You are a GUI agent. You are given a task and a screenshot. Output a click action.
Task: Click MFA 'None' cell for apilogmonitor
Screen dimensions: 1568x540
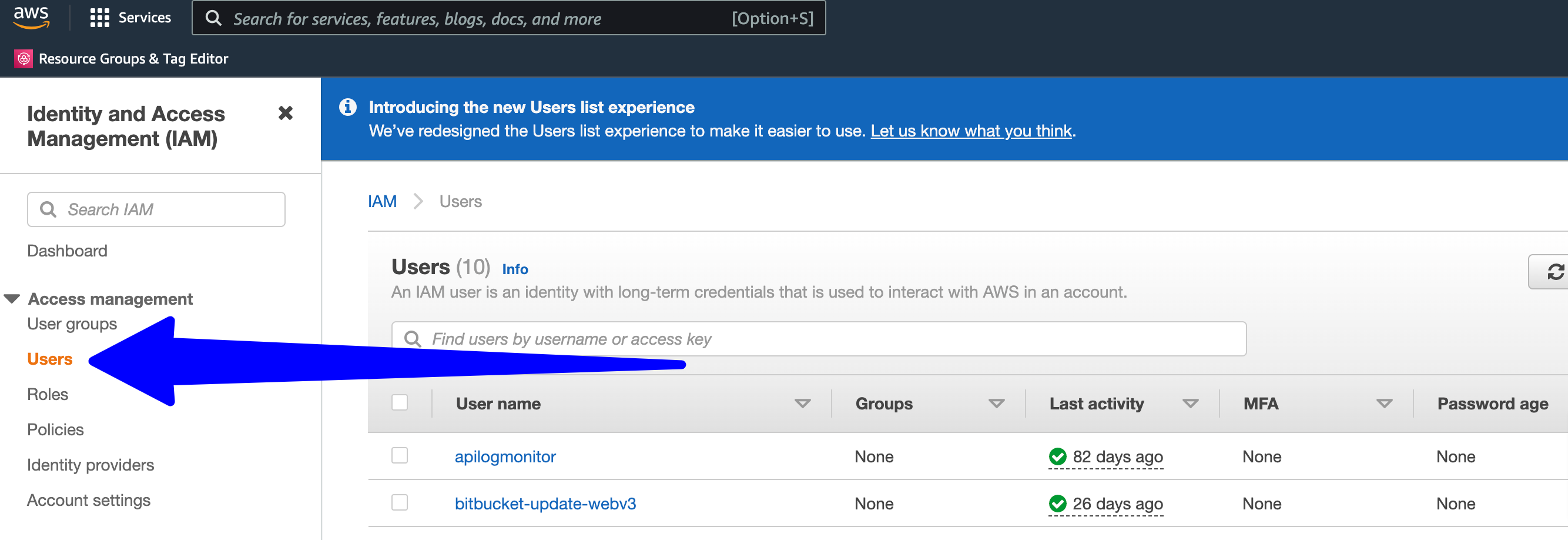click(1262, 456)
